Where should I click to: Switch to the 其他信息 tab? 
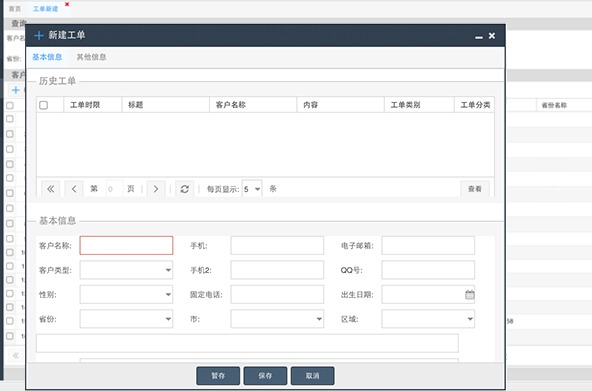(91, 57)
